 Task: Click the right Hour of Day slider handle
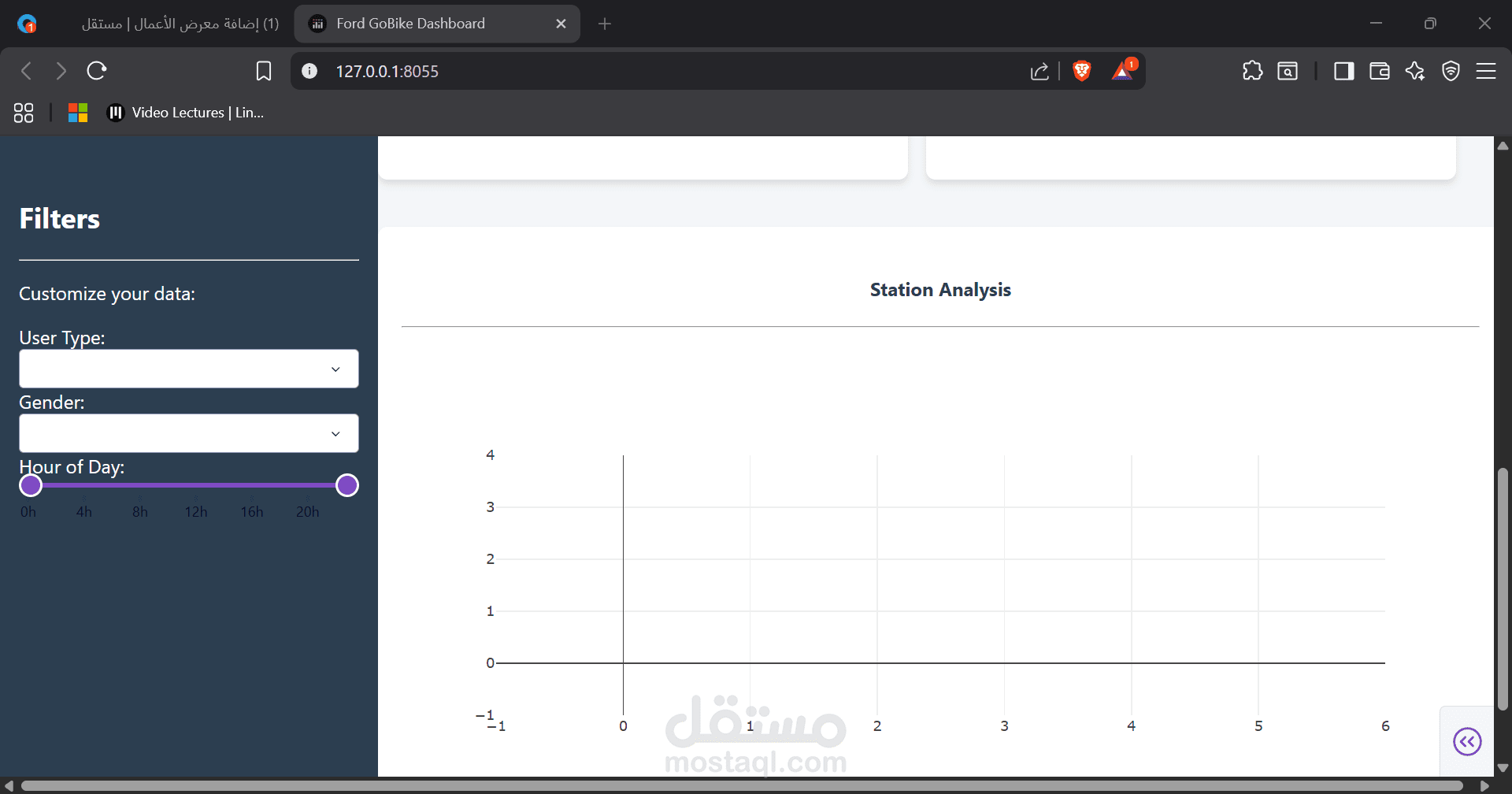click(347, 485)
